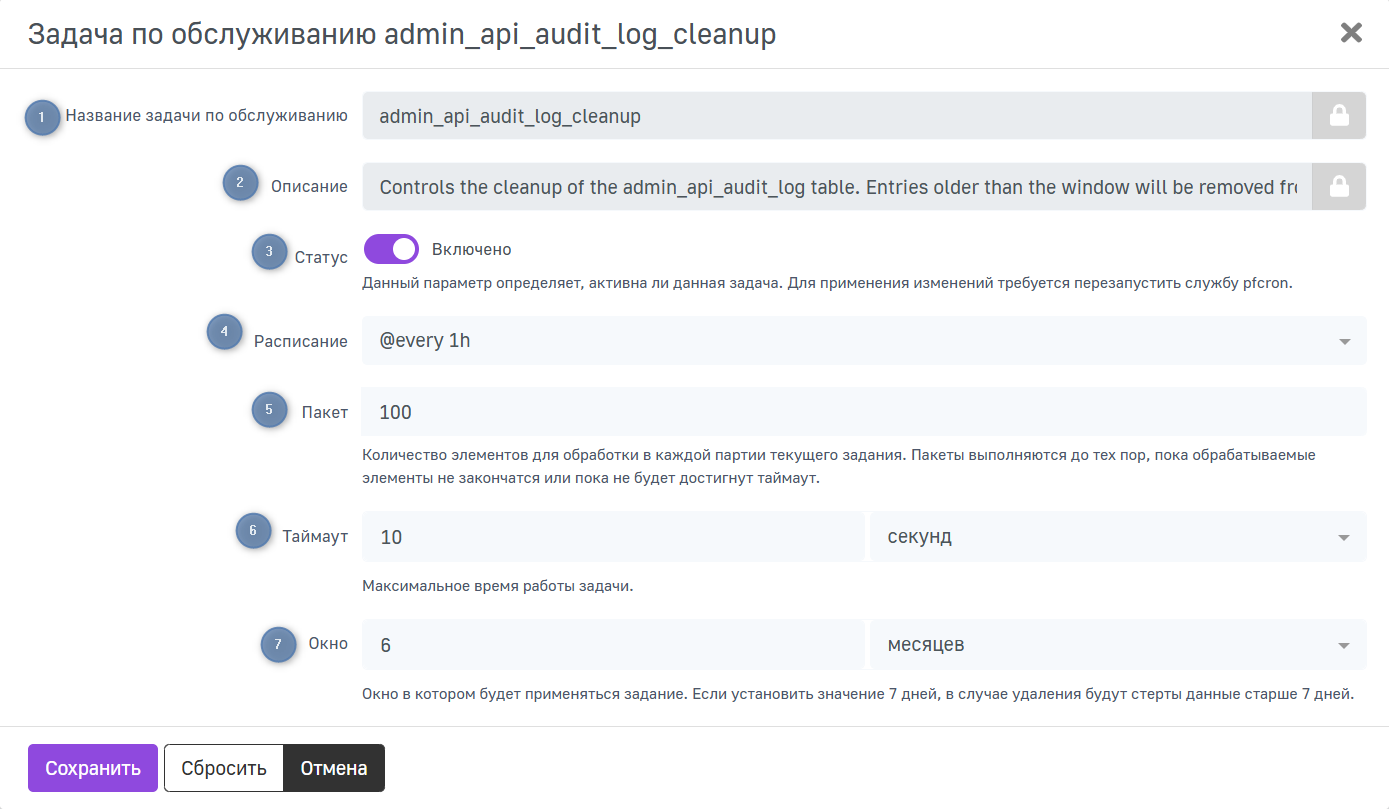
Task: Click the Окно value field showing 6
Action: pos(612,645)
